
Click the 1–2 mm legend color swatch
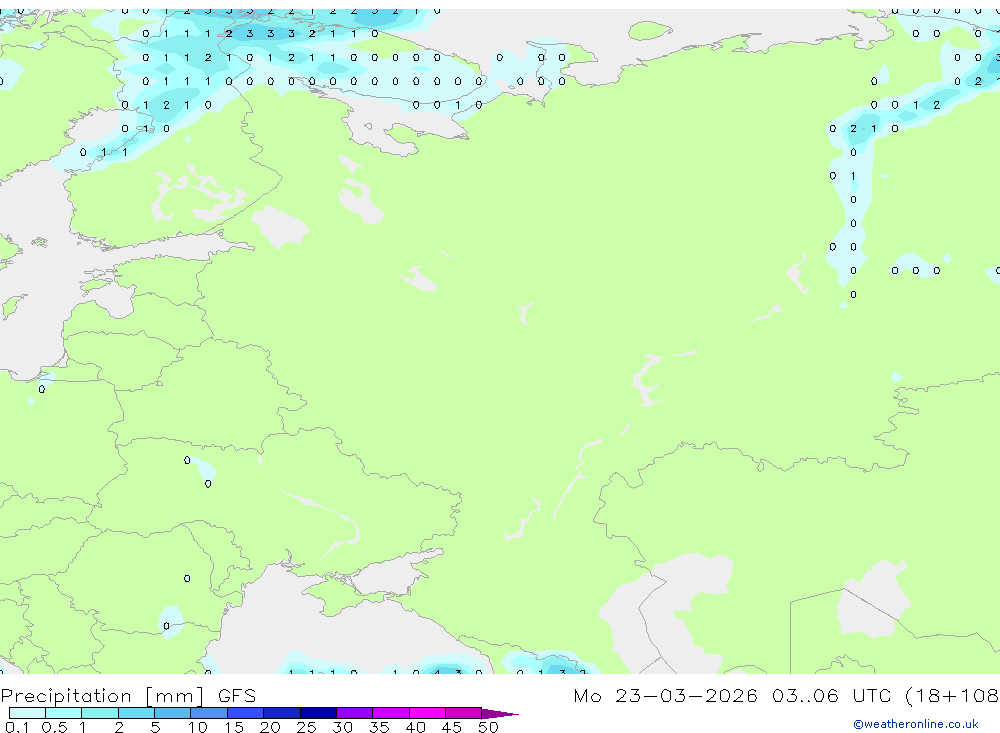[x=100, y=713]
